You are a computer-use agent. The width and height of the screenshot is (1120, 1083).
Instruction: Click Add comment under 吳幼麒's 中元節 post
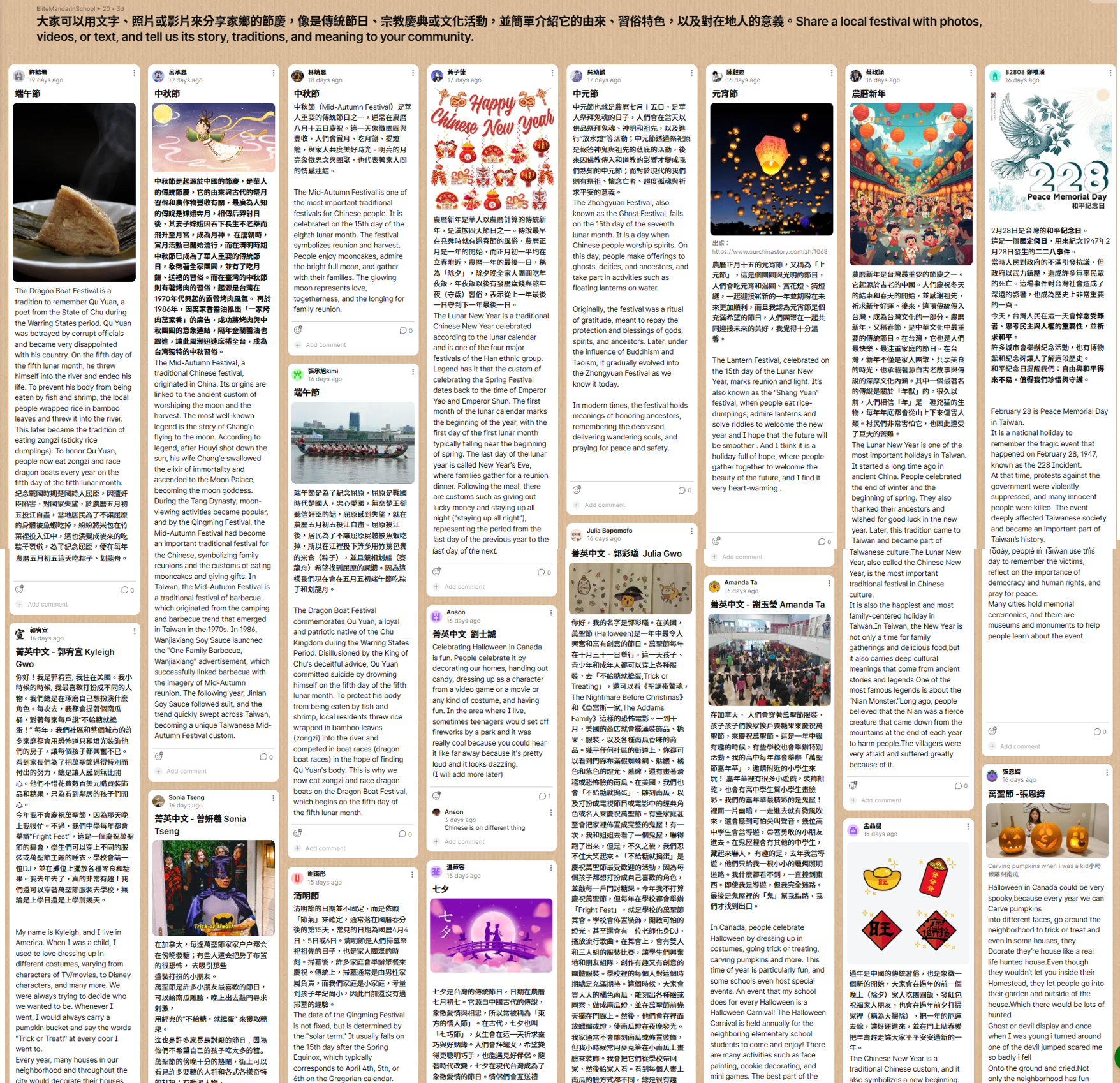click(x=604, y=505)
